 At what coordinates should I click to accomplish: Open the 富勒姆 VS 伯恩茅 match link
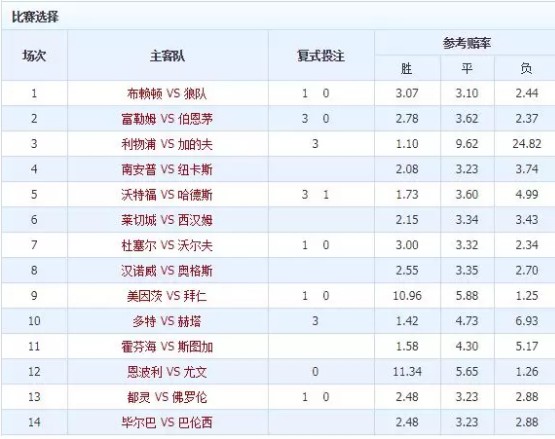(167, 119)
